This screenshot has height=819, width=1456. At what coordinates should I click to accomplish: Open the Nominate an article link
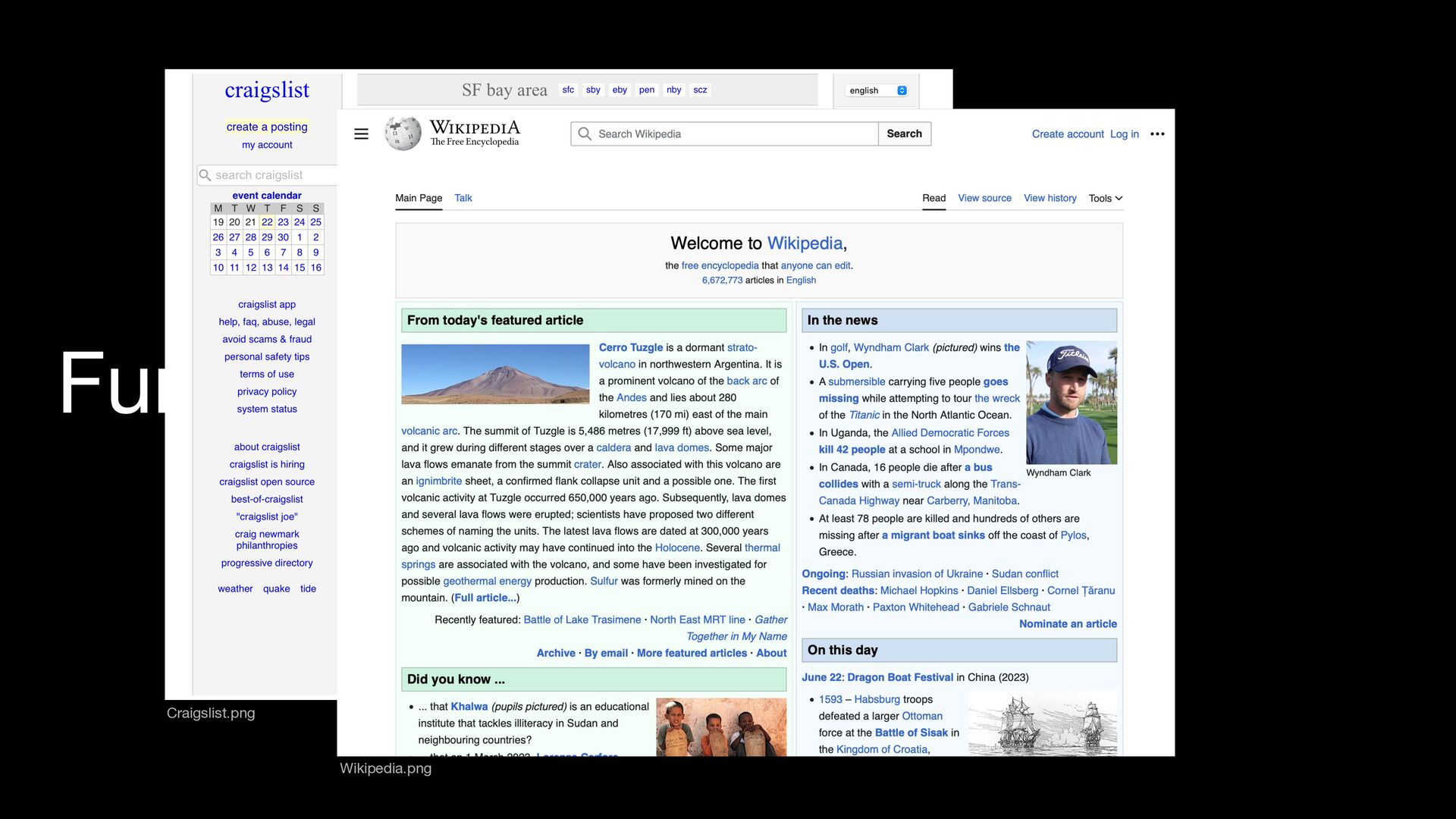(x=1068, y=624)
